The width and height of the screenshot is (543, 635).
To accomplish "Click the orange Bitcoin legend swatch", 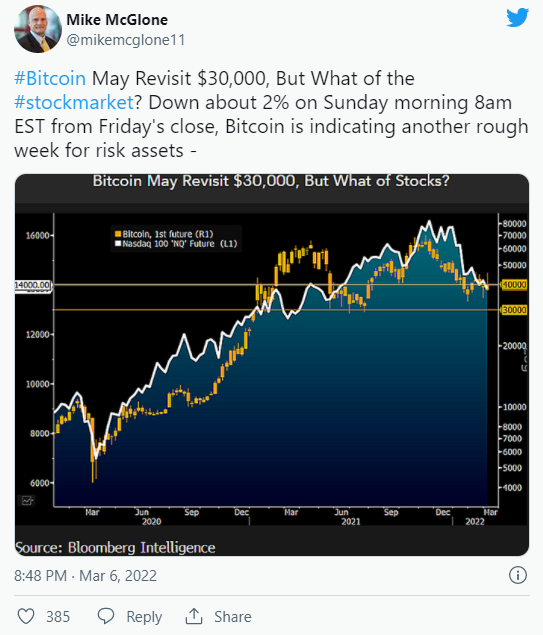I will tap(118, 234).
